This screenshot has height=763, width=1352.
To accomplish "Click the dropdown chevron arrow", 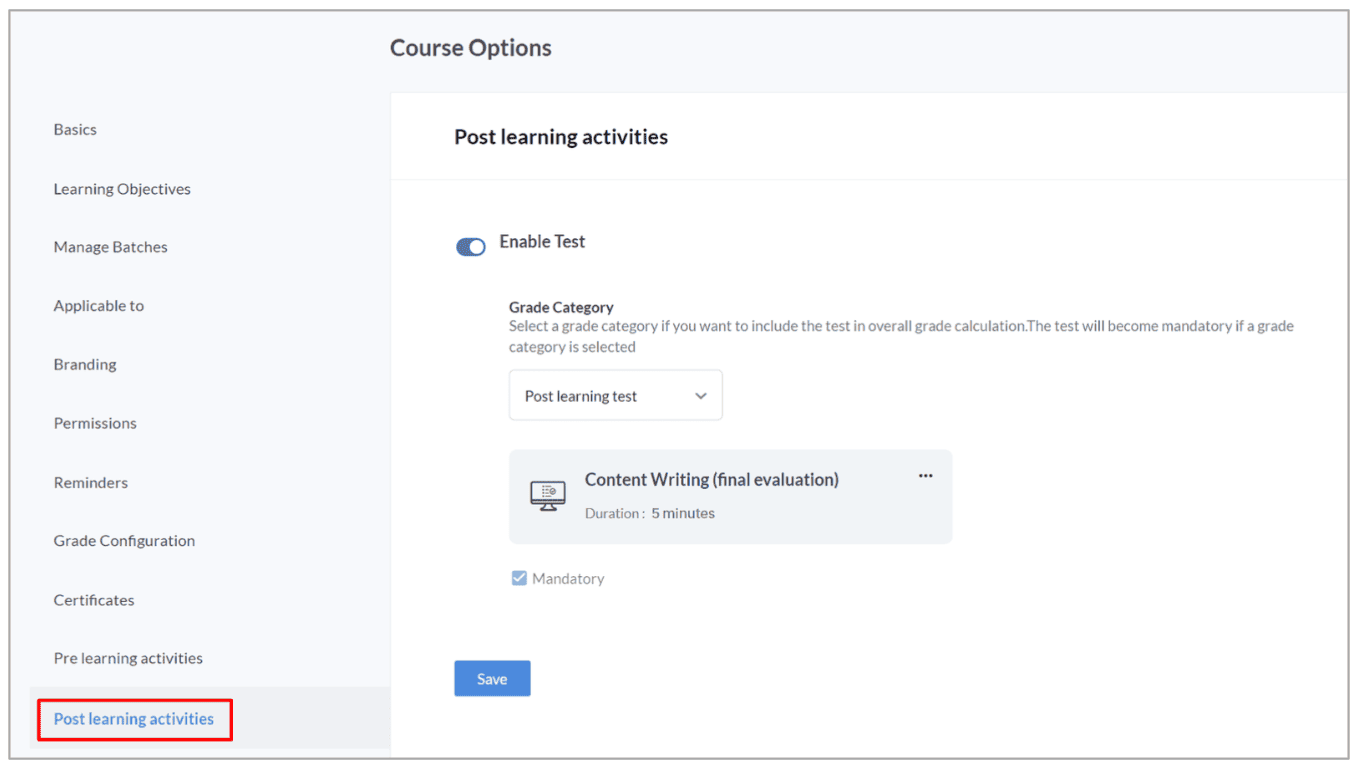I will pos(701,396).
